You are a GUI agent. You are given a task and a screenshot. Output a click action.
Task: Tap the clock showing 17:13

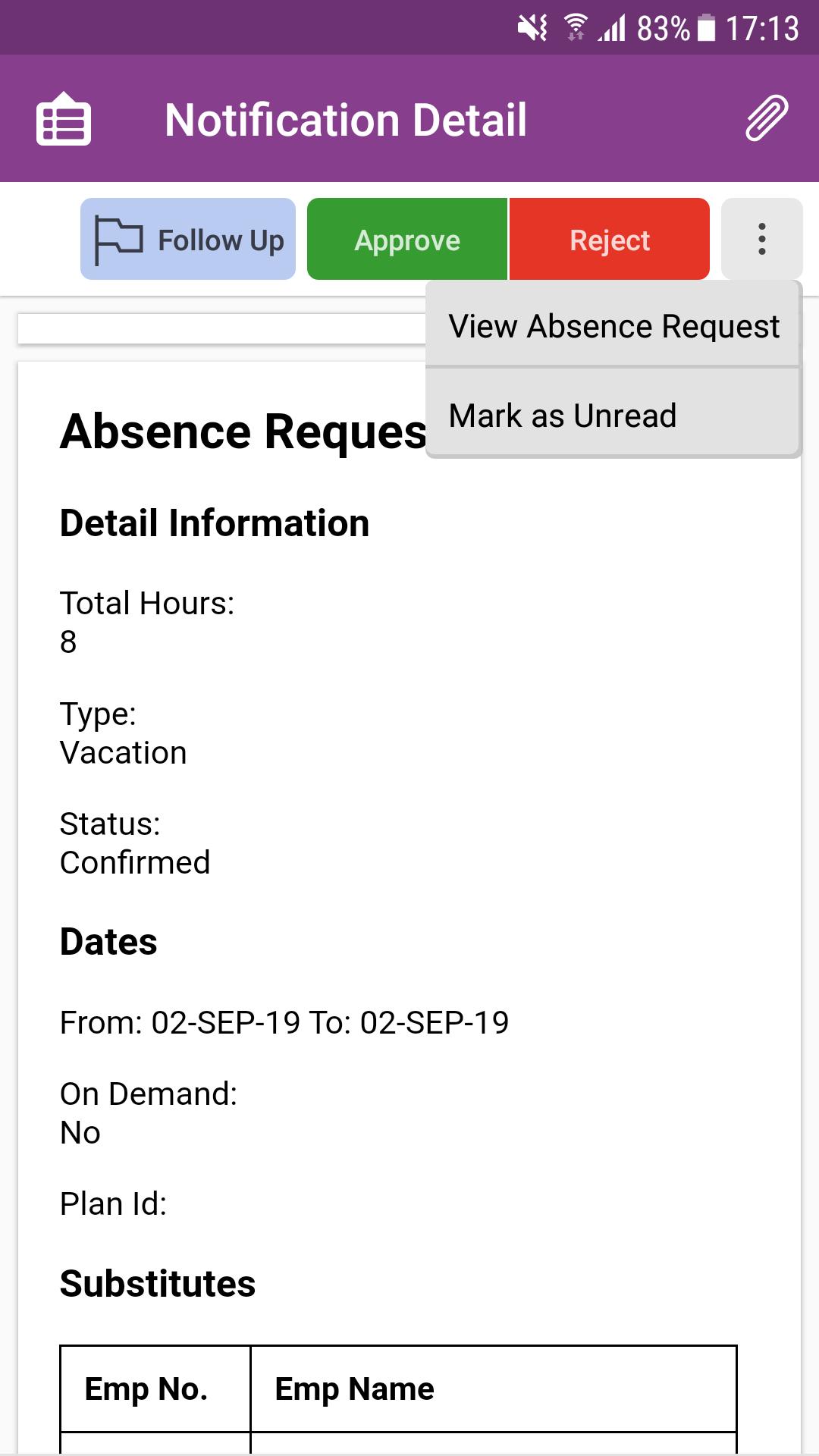click(x=762, y=29)
